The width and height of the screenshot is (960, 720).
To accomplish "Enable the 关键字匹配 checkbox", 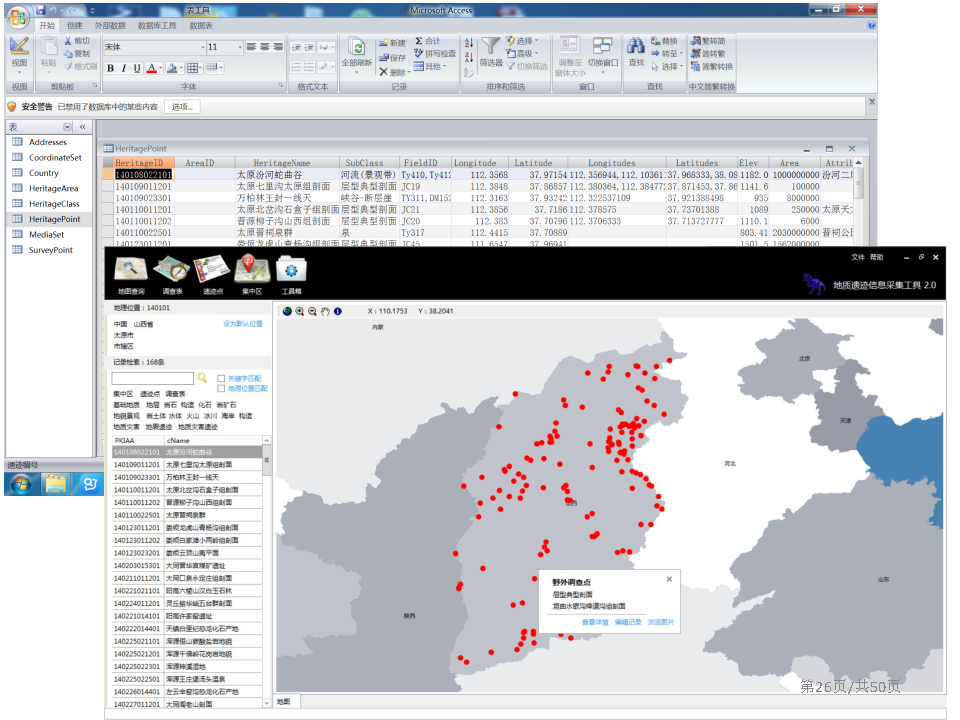I will (221, 378).
